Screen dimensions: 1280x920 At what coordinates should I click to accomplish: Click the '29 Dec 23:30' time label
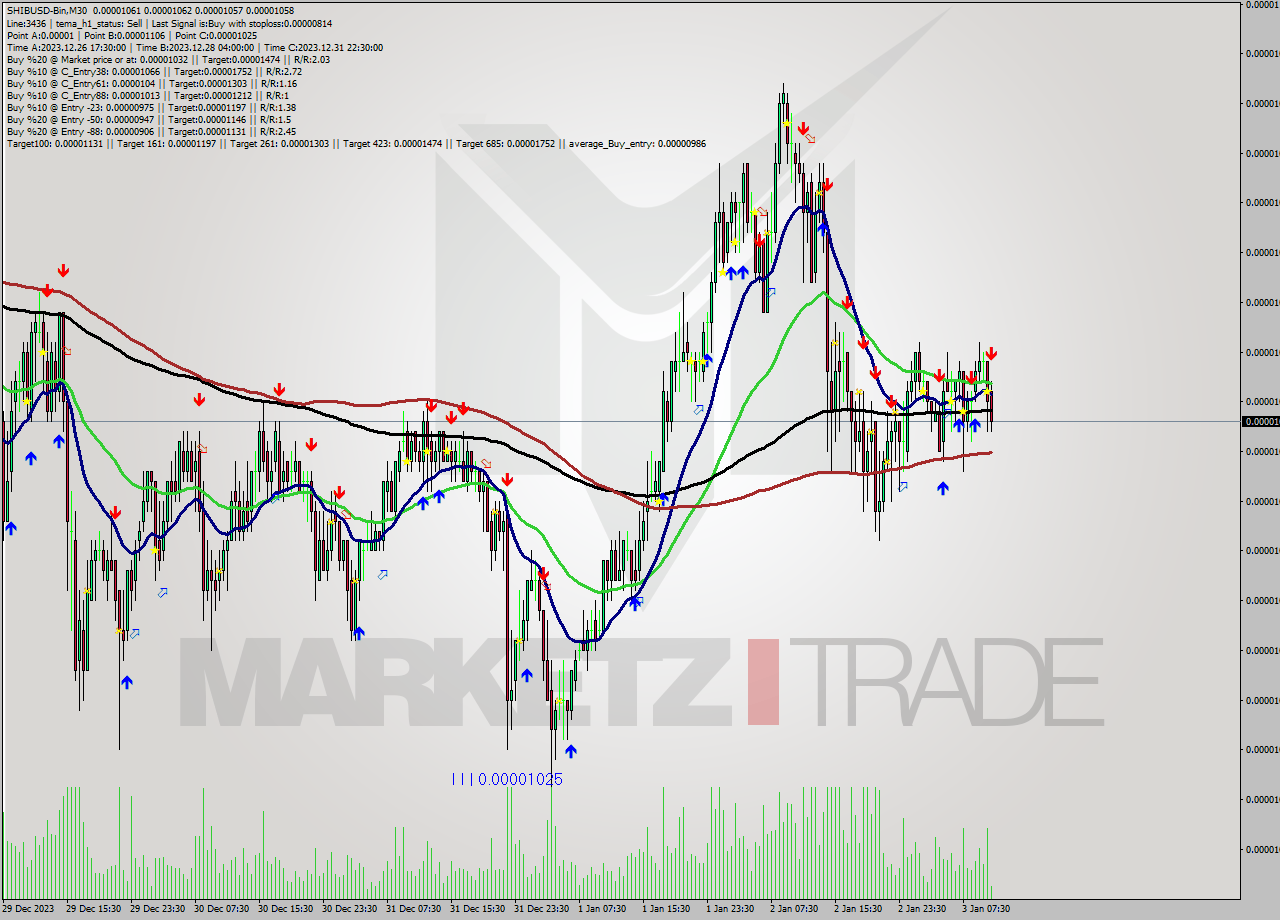pos(158,909)
